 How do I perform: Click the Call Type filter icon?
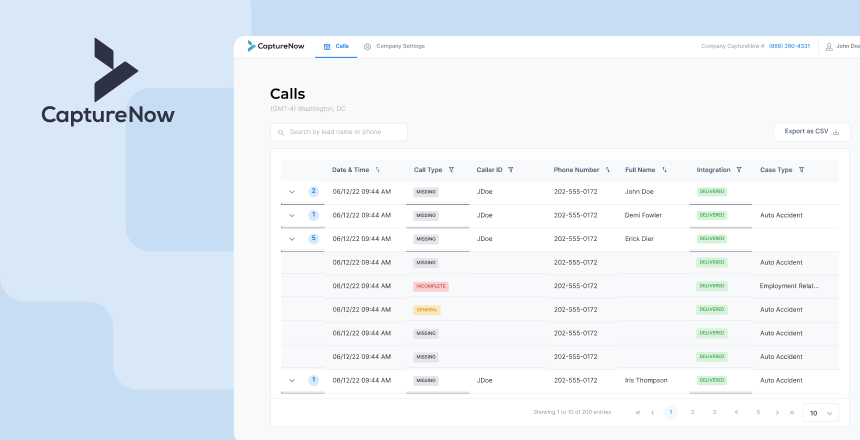pos(451,170)
